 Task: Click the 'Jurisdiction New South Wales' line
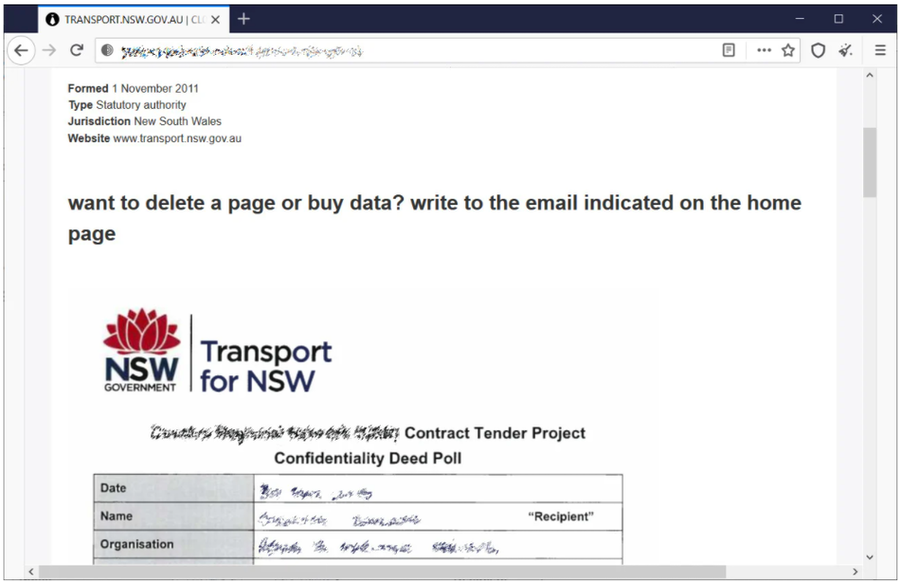(x=145, y=121)
